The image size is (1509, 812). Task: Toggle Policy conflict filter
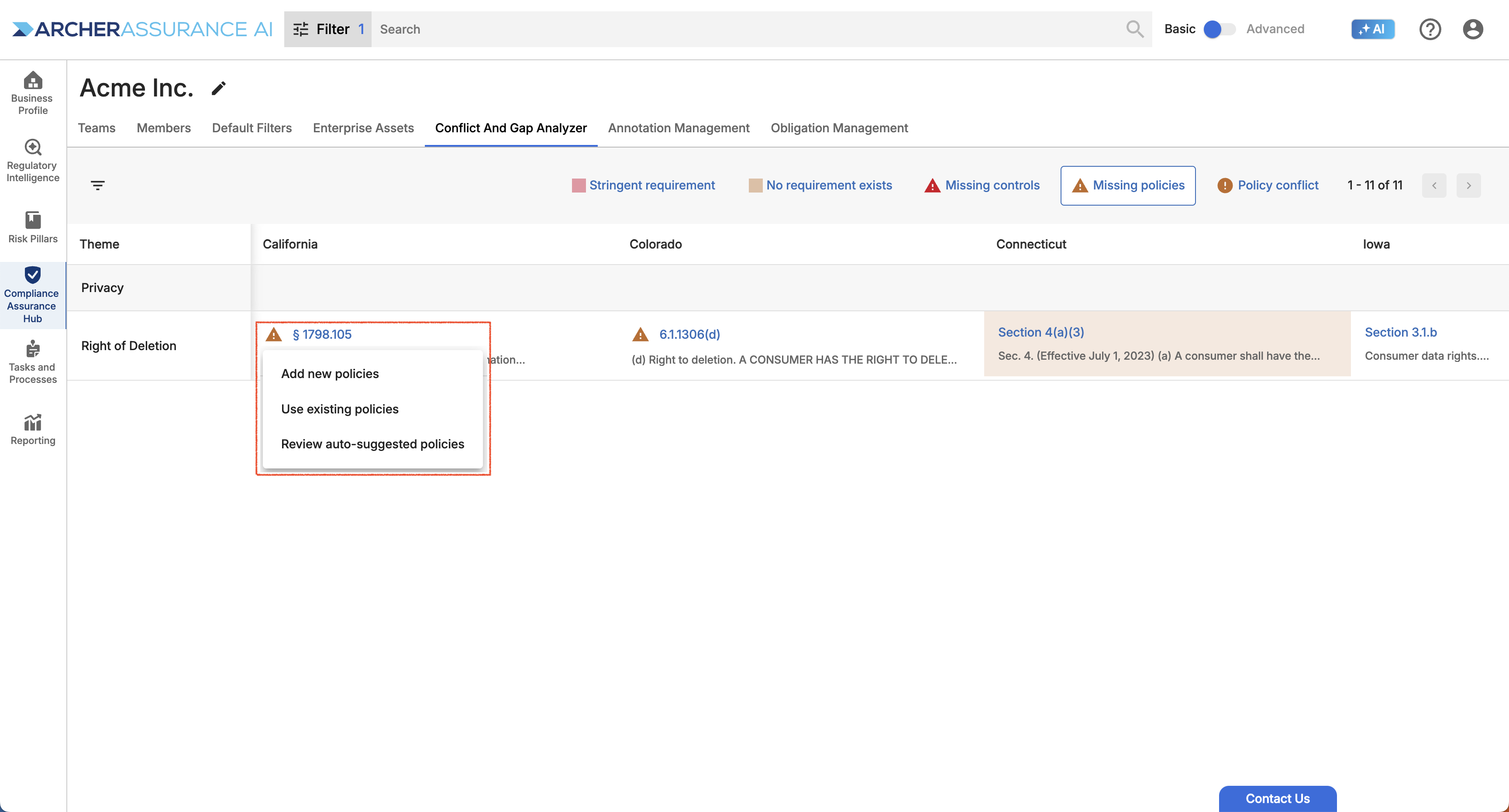pos(1268,185)
